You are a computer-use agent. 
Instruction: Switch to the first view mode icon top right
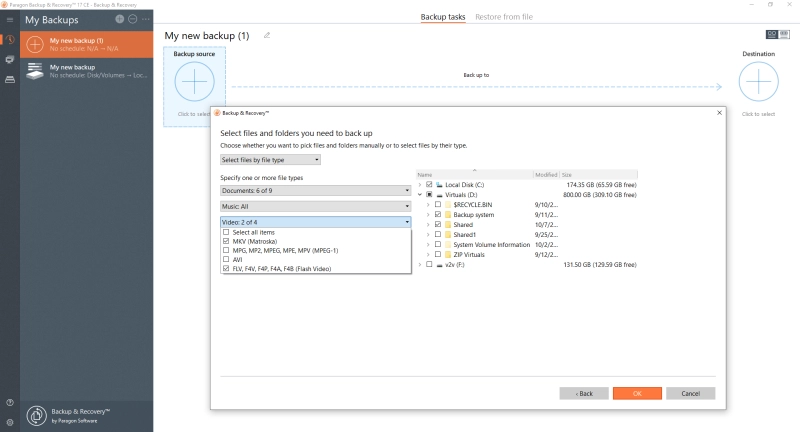[x=772, y=34]
